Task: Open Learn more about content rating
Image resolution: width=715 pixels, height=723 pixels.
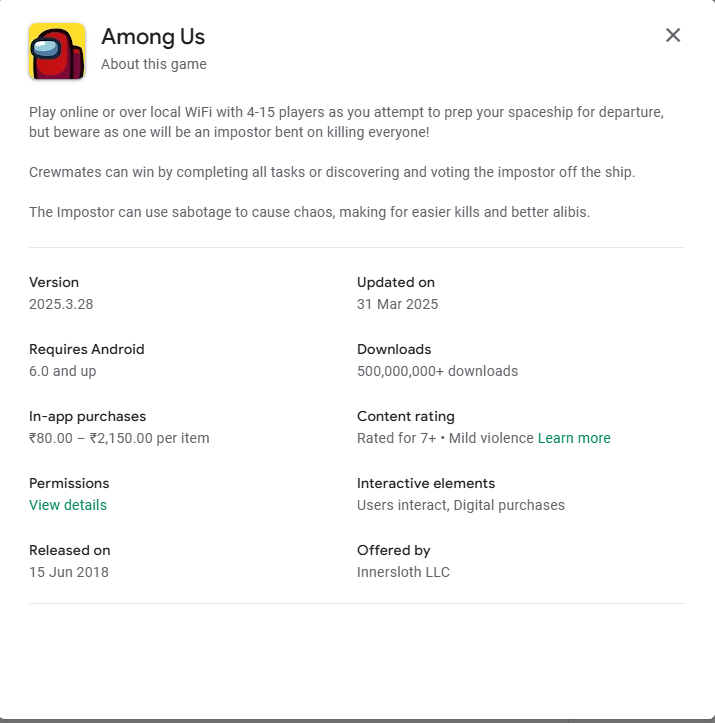Action: point(574,438)
